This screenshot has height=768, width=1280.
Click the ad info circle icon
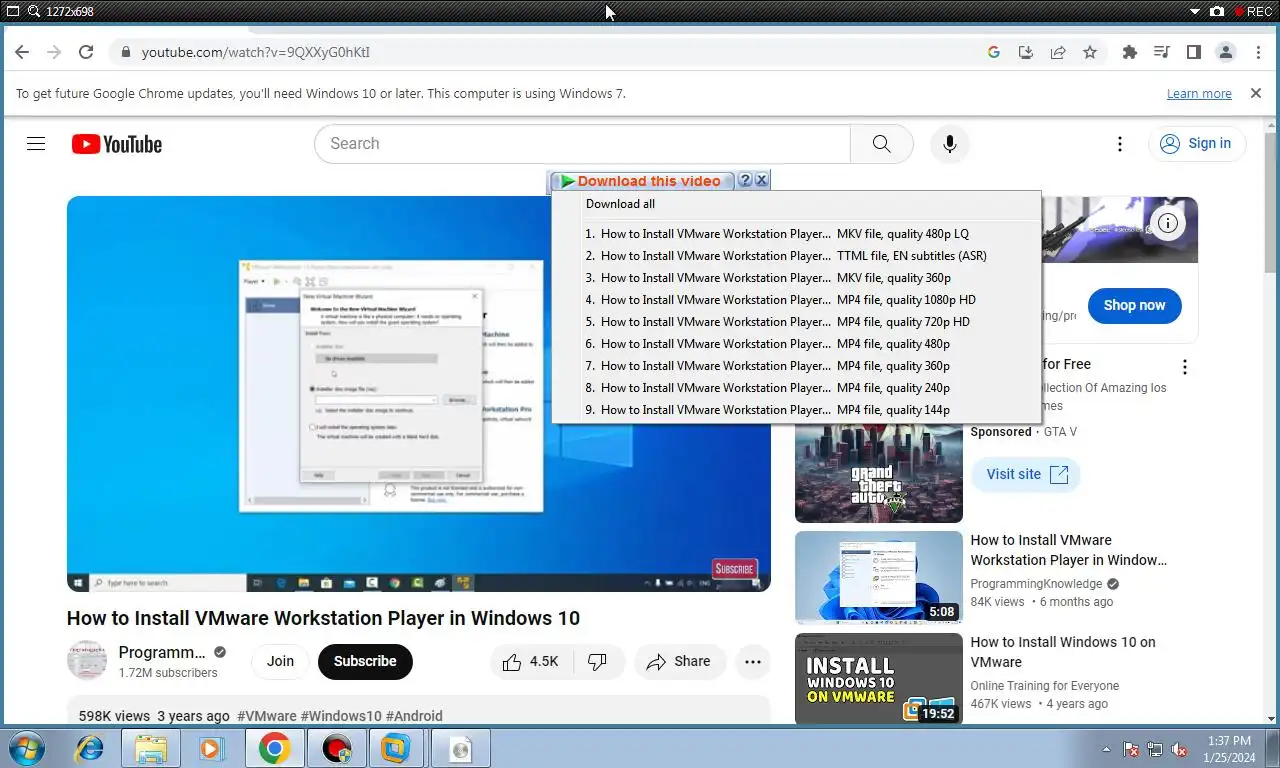coord(1167,223)
